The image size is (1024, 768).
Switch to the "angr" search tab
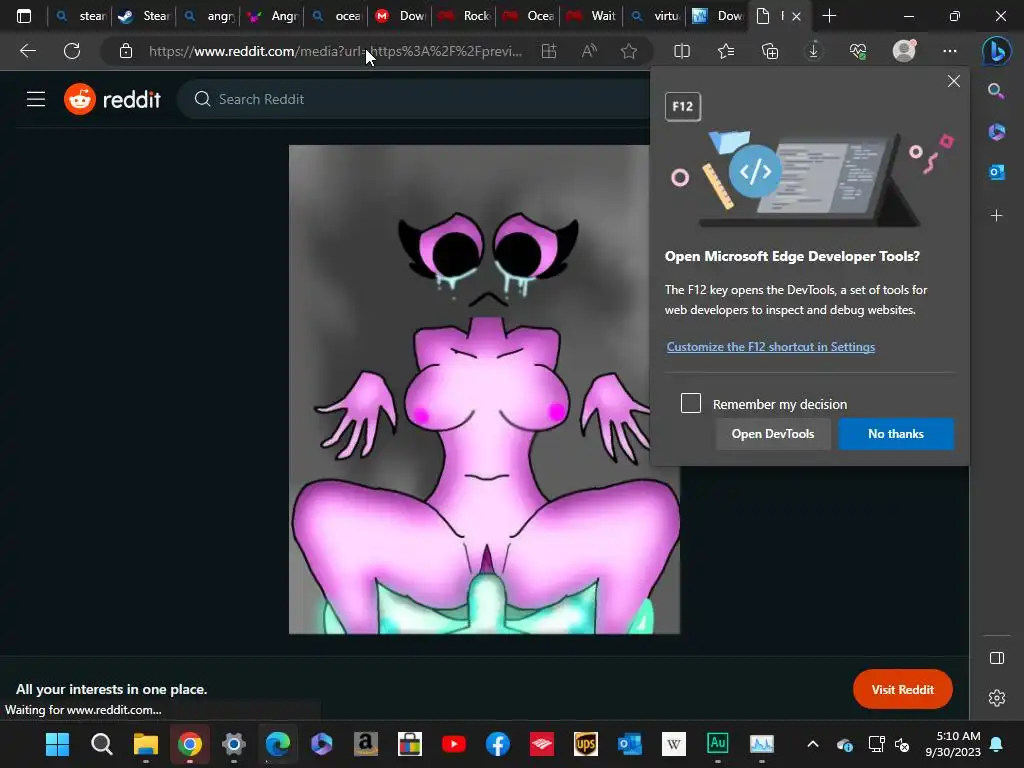click(x=208, y=16)
